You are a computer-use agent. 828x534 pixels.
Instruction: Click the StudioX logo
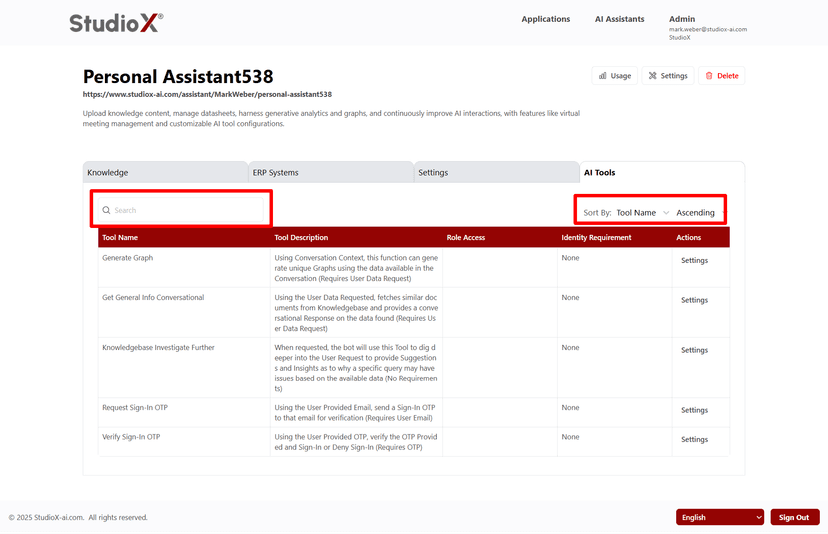(x=116, y=23)
